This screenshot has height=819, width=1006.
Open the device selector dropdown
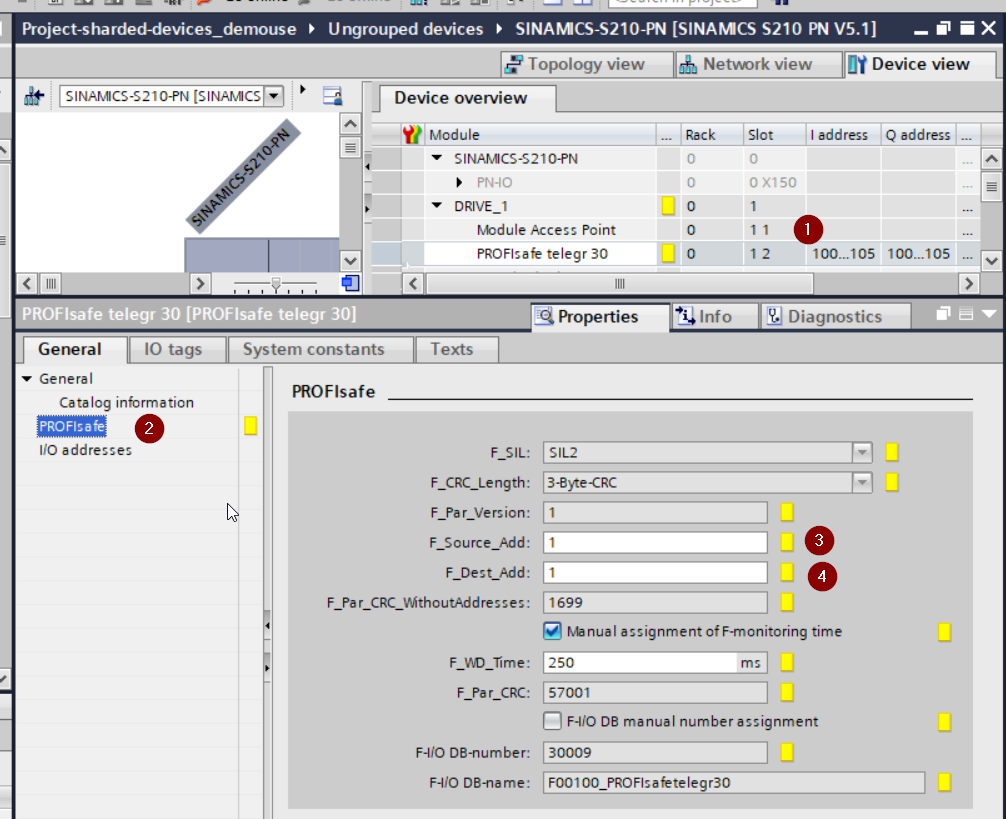tap(274, 96)
